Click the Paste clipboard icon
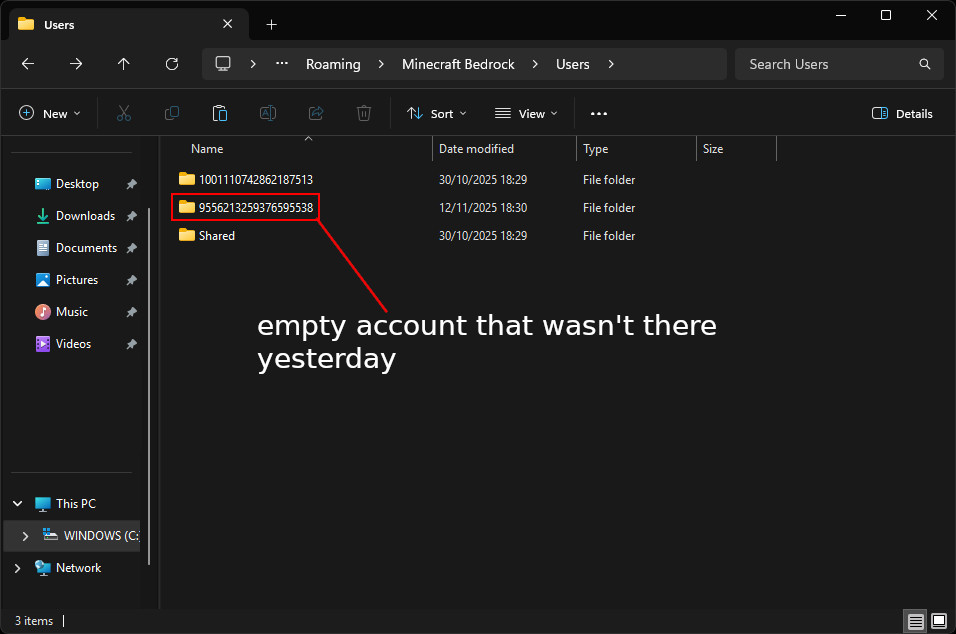Image resolution: width=956 pixels, height=634 pixels. (x=219, y=113)
